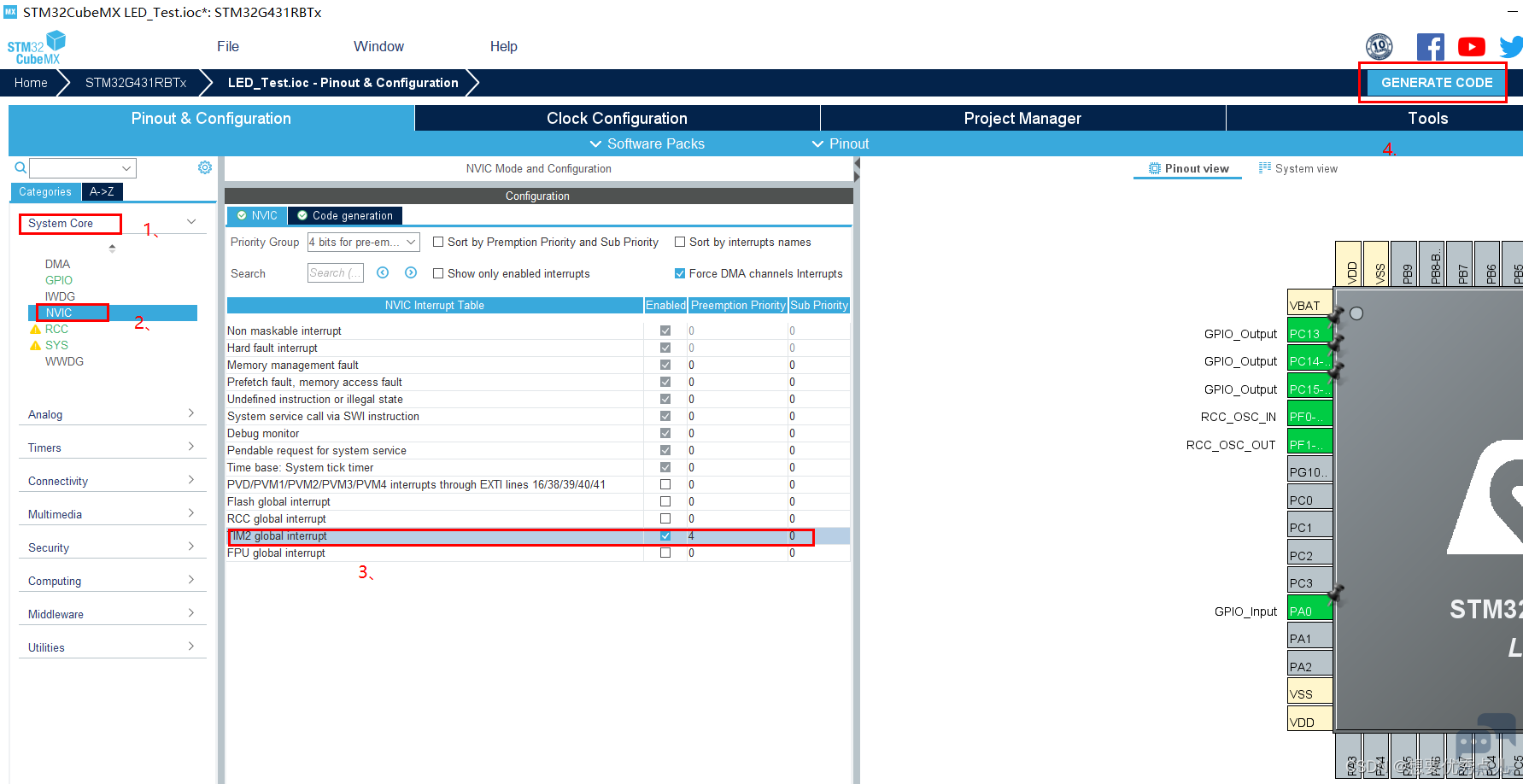Switch to the Tools tab
Screen dimensions: 1523x784
[1427, 118]
